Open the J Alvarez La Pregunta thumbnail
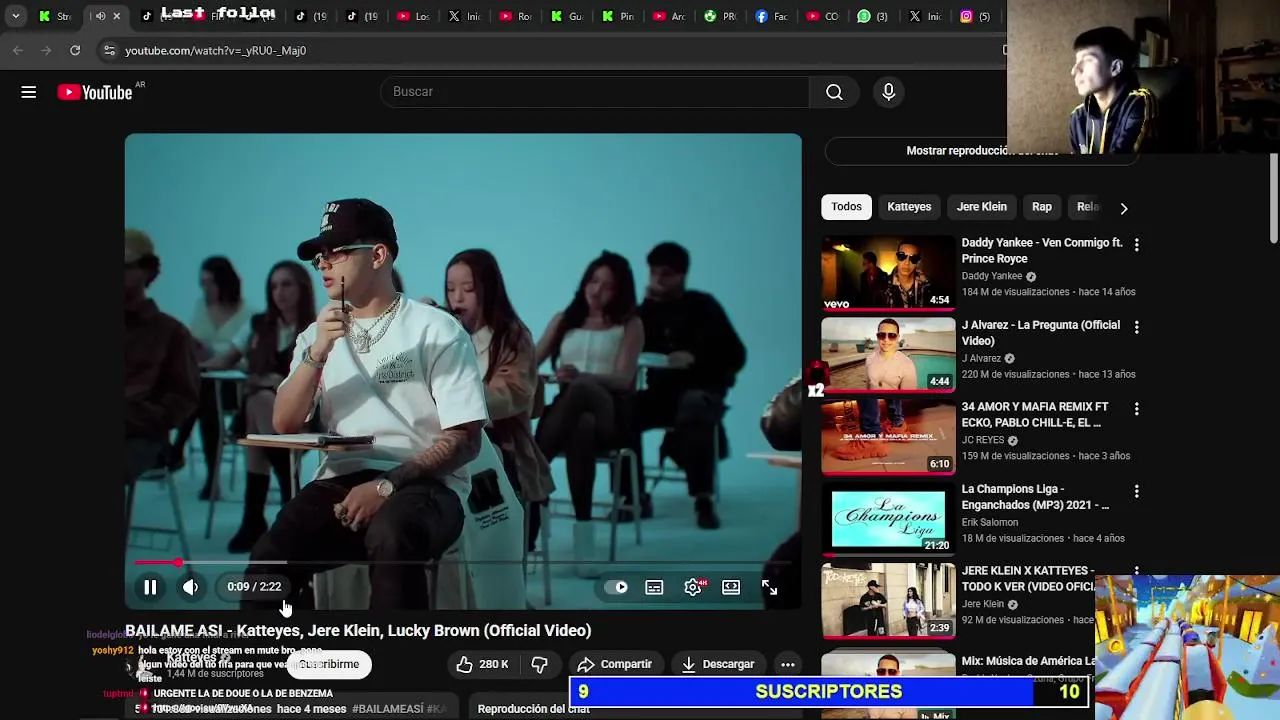Image resolution: width=1280 pixels, height=720 pixels. tap(888, 354)
